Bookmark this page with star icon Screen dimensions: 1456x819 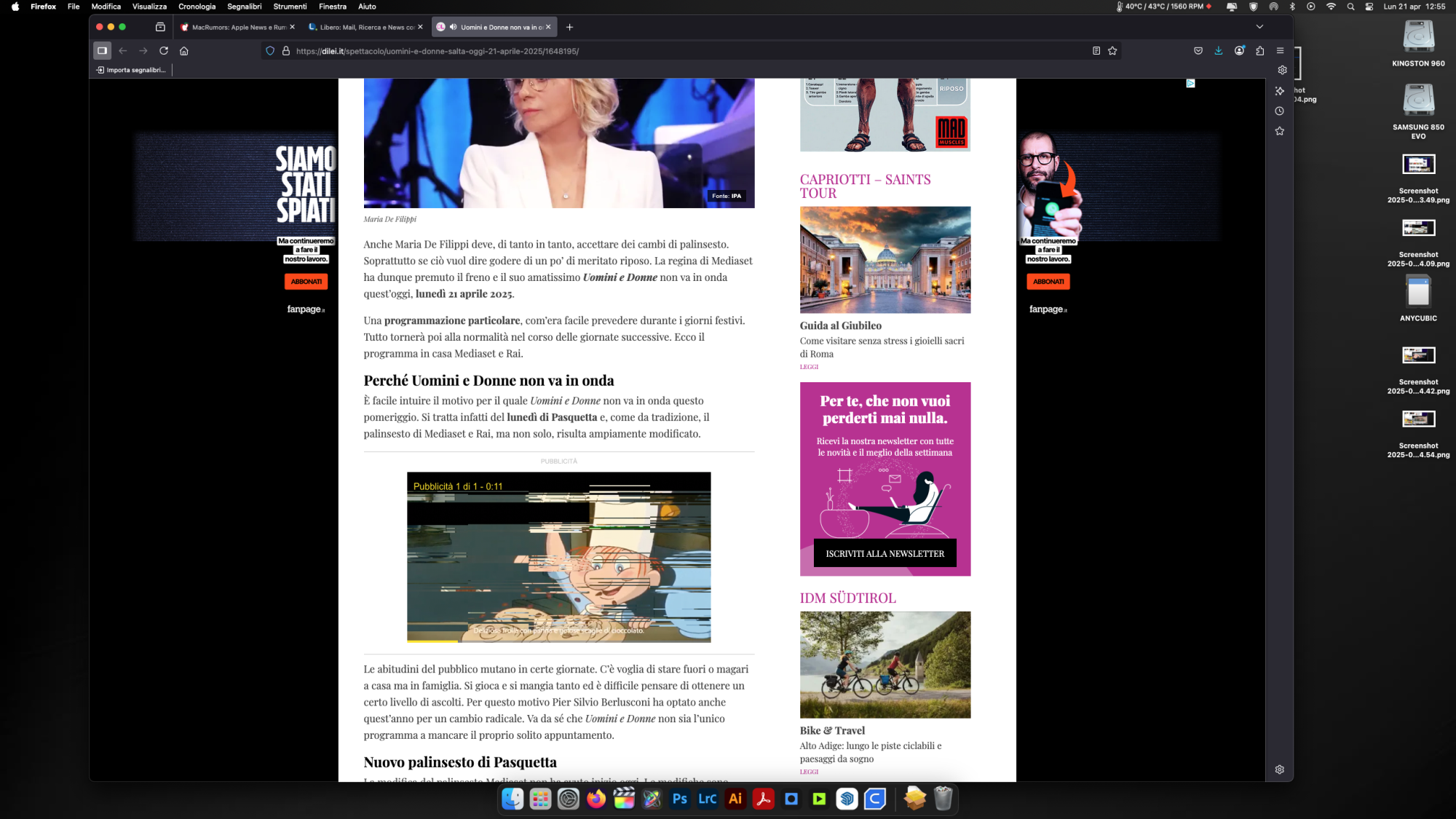[x=1112, y=51]
